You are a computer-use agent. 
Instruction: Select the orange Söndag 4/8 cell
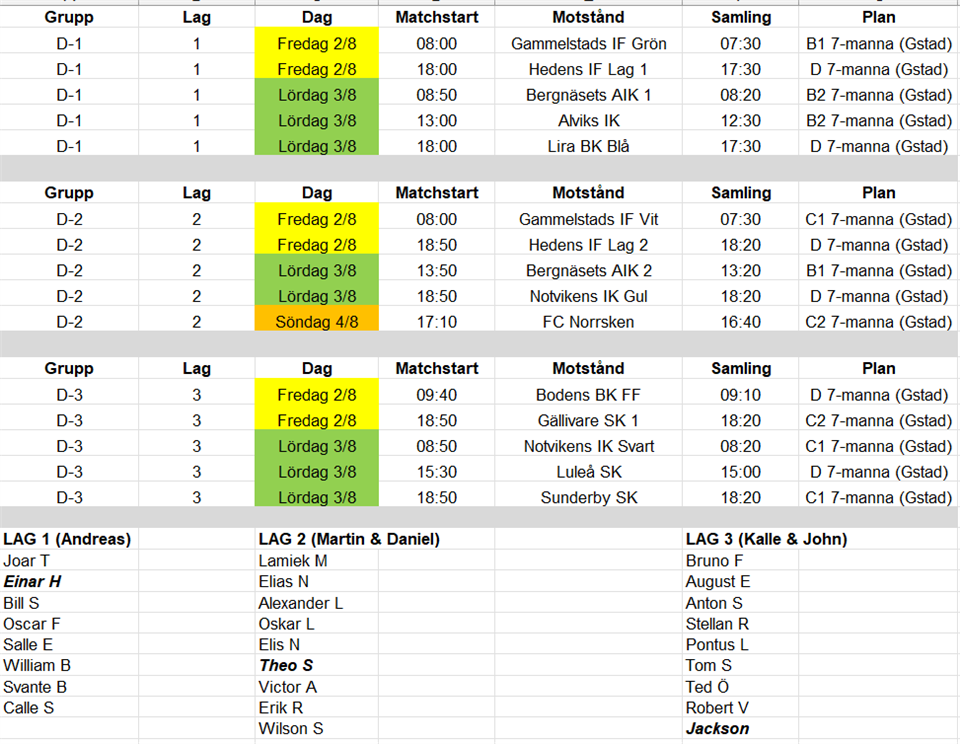(317, 322)
